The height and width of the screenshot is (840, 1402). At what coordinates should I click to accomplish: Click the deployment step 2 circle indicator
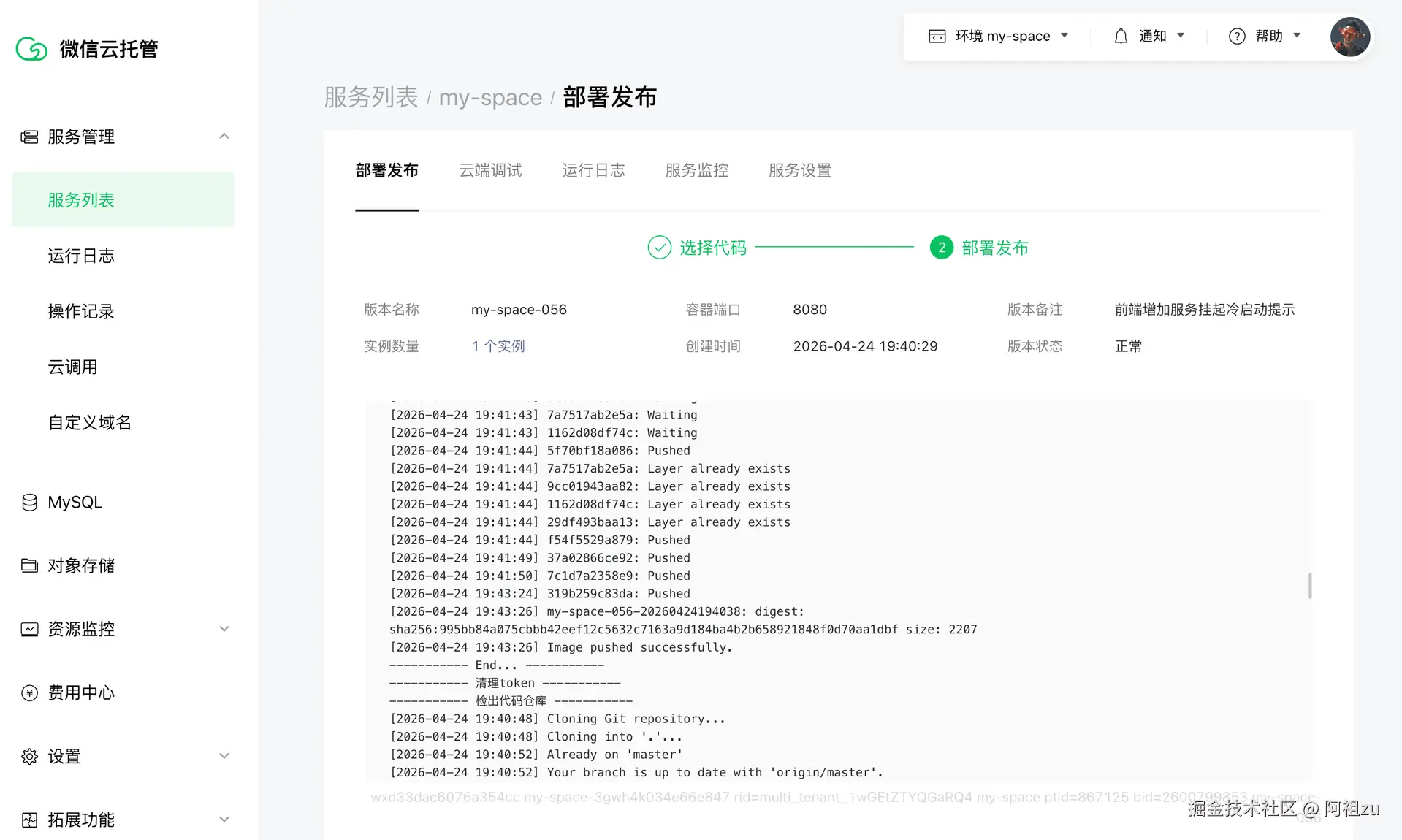pos(942,247)
